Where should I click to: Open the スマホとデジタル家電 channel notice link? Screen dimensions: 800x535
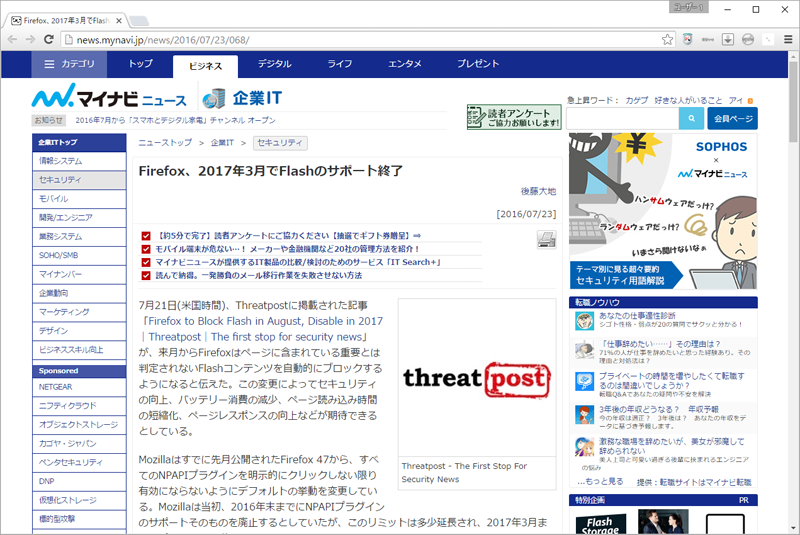[x=176, y=120]
